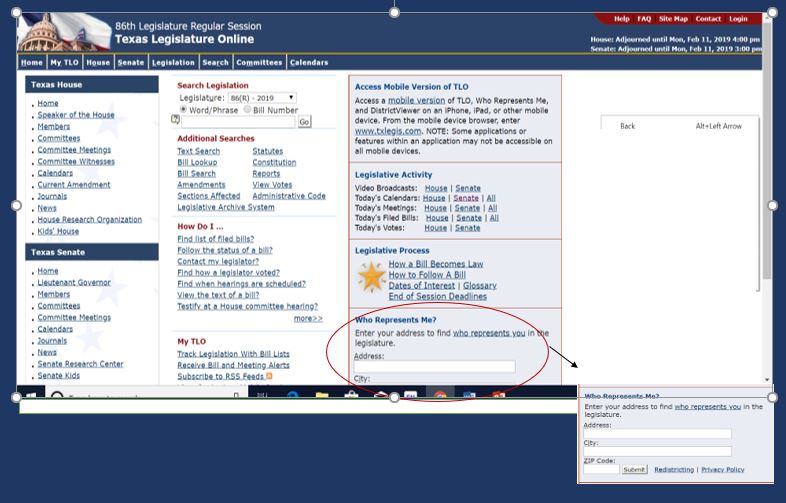Open How a Bill Becomes Law link
The width and height of the screenshot is (786, 503).
(436, 264)
